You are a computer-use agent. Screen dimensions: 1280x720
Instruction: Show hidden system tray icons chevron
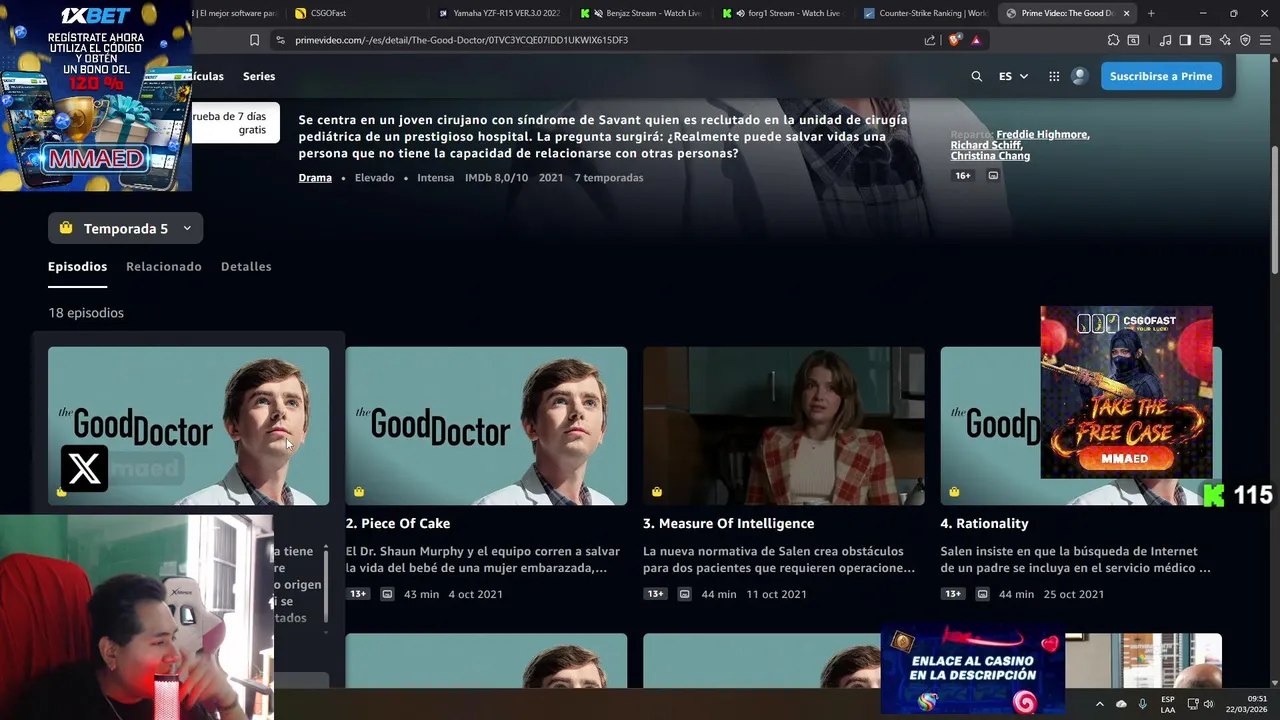click(x=1100, y=704)
